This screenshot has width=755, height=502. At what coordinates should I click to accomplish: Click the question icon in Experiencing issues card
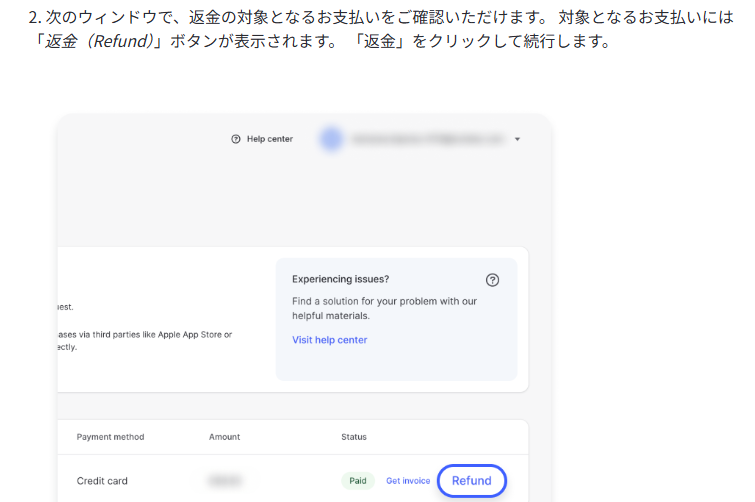492,280
